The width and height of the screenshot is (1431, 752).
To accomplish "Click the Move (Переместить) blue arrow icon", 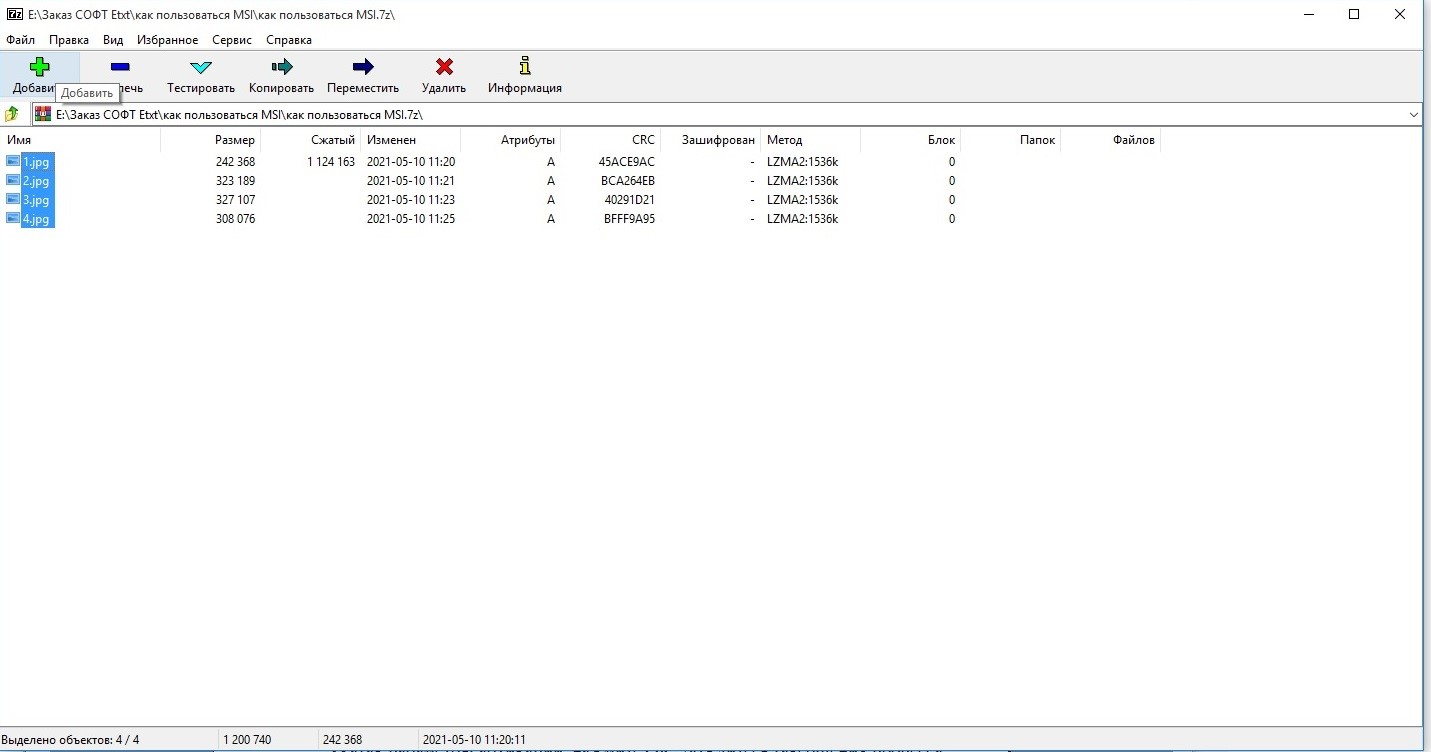I will tap(363, 68).
